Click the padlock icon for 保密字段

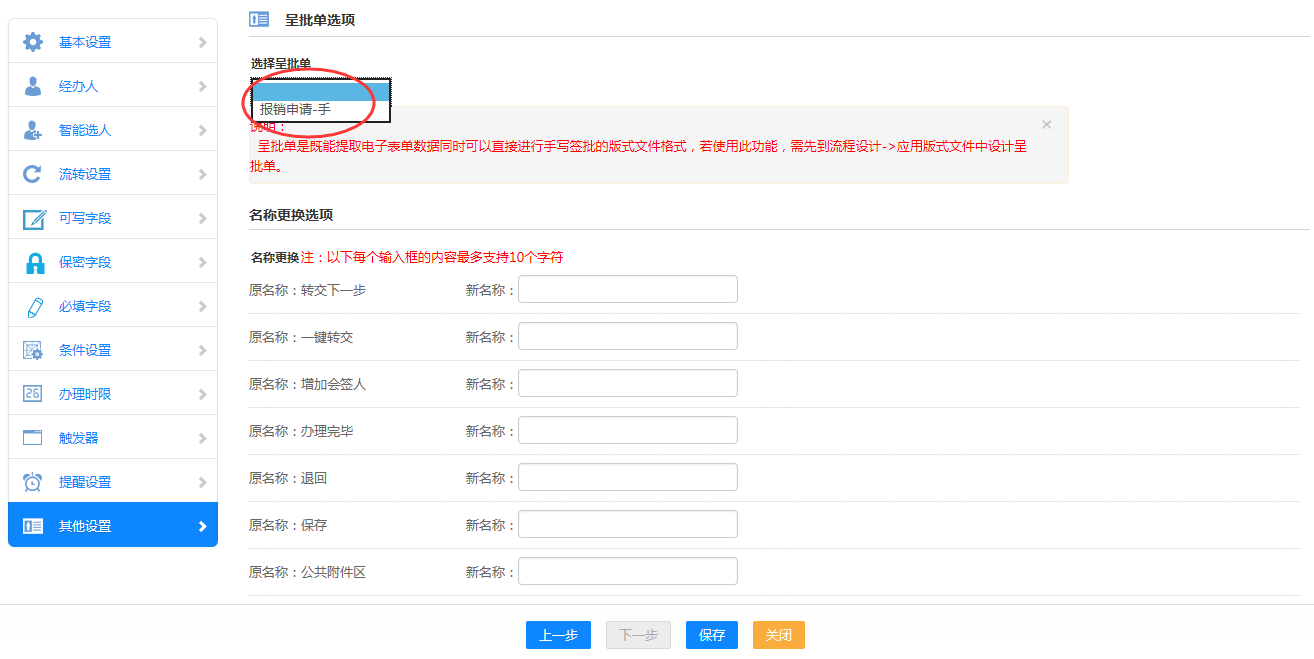click(34, 262)
